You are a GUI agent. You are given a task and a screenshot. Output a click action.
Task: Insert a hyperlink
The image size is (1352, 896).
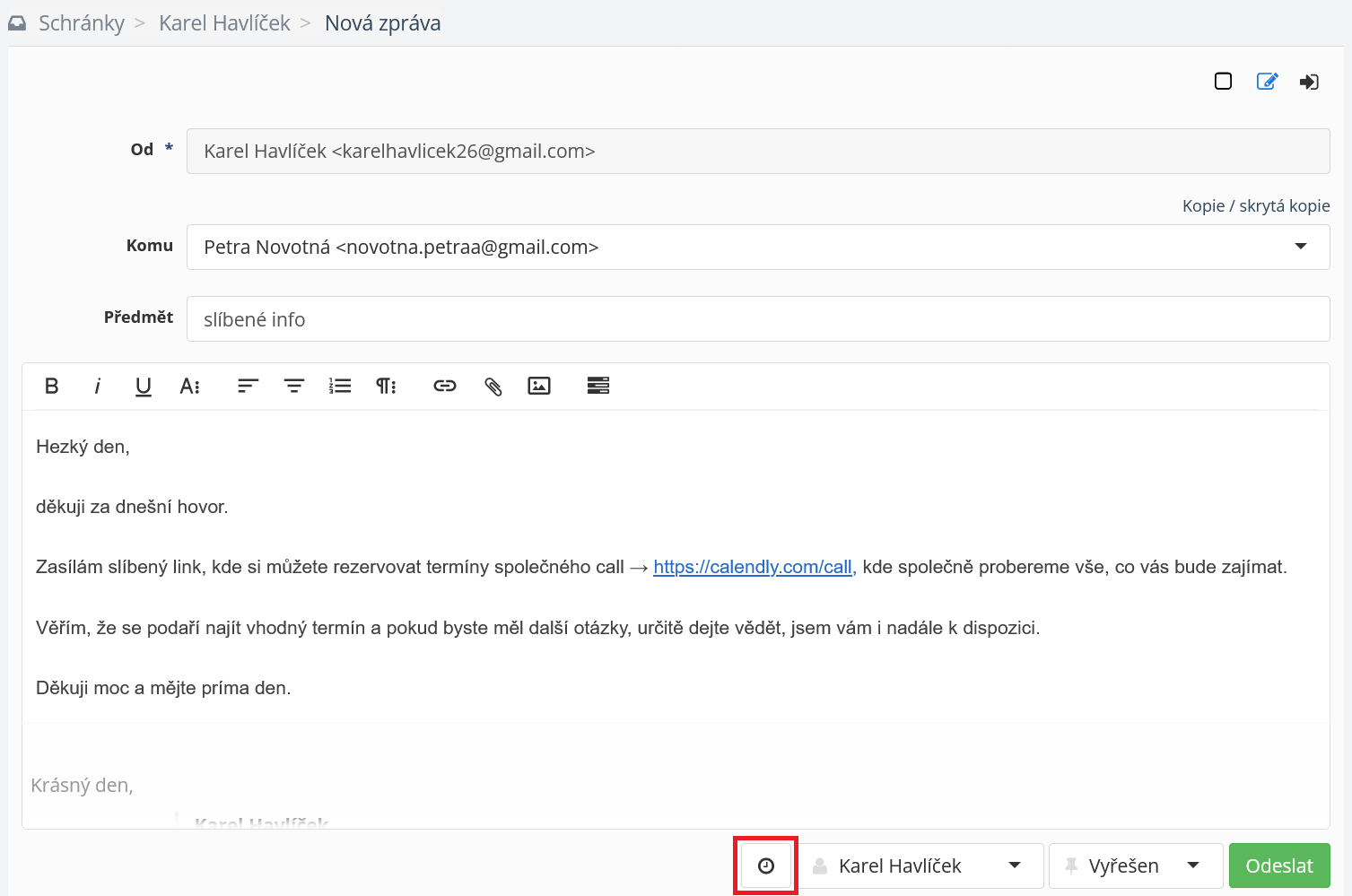point(445,386)
